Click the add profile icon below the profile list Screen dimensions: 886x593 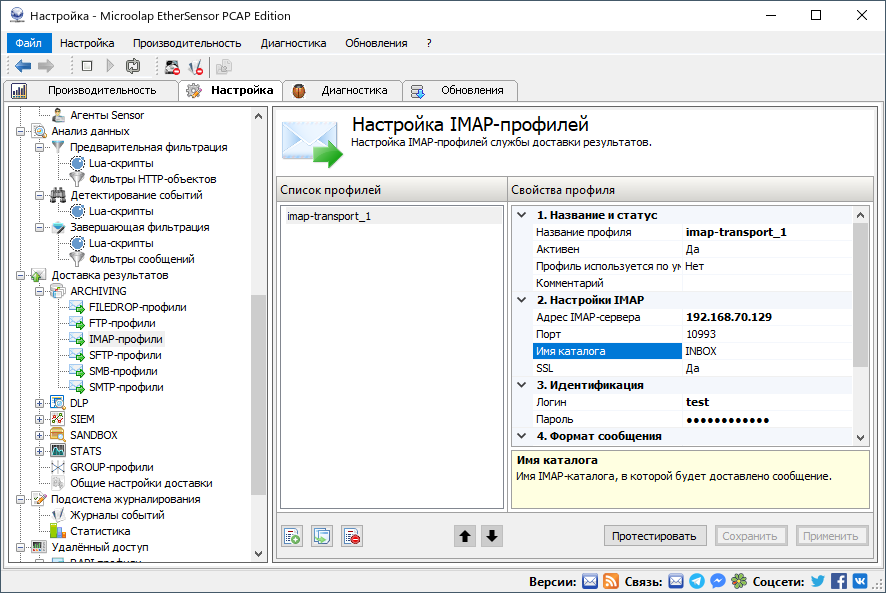click(292, 535)
